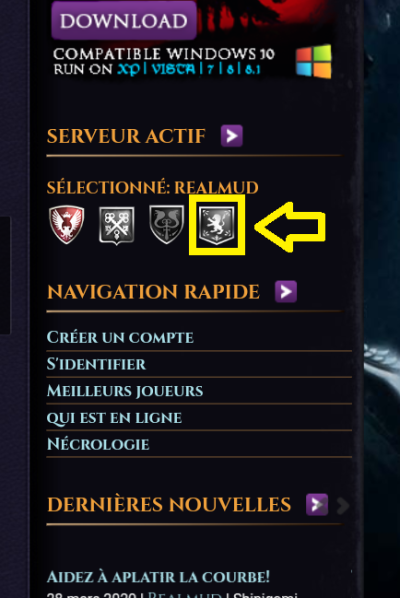Click the Windows logo icon
Image resolution: width=400 pixels, height=598 pixels.
point(314,61)
